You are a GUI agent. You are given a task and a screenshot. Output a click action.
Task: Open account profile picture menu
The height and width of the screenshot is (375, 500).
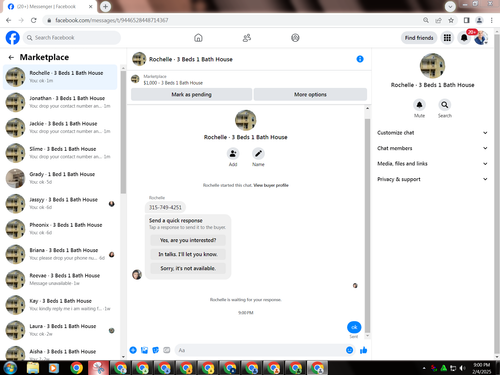pos(481,38)
